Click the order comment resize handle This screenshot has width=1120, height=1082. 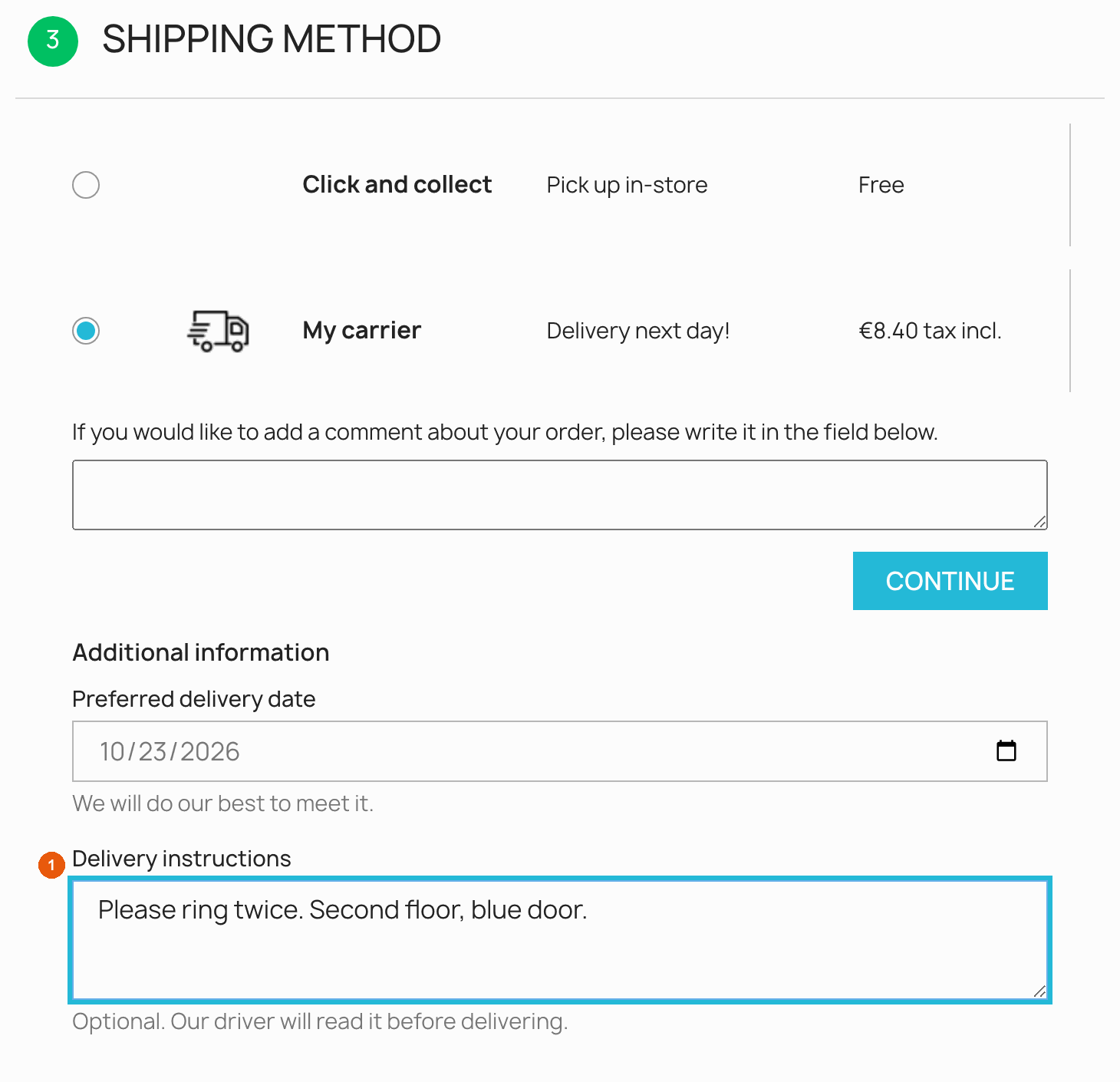tap(1039, 522)
